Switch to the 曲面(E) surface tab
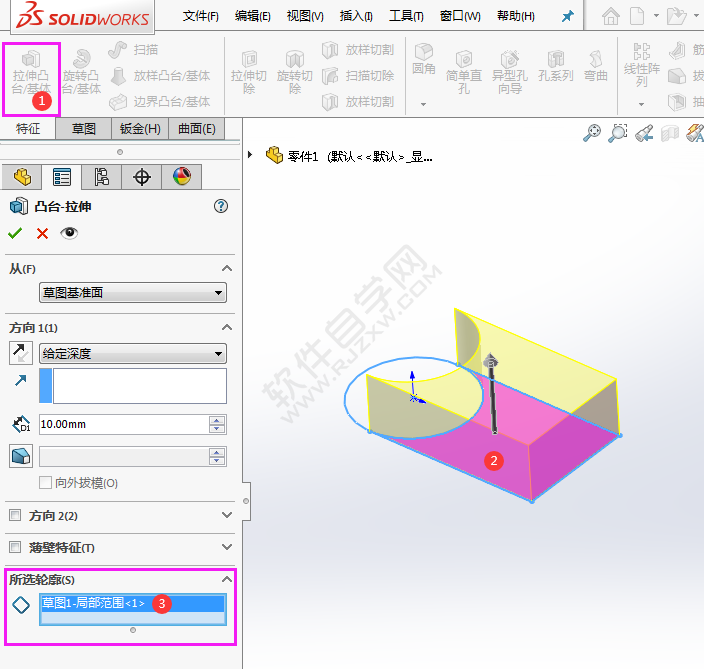 click(197, 129)
